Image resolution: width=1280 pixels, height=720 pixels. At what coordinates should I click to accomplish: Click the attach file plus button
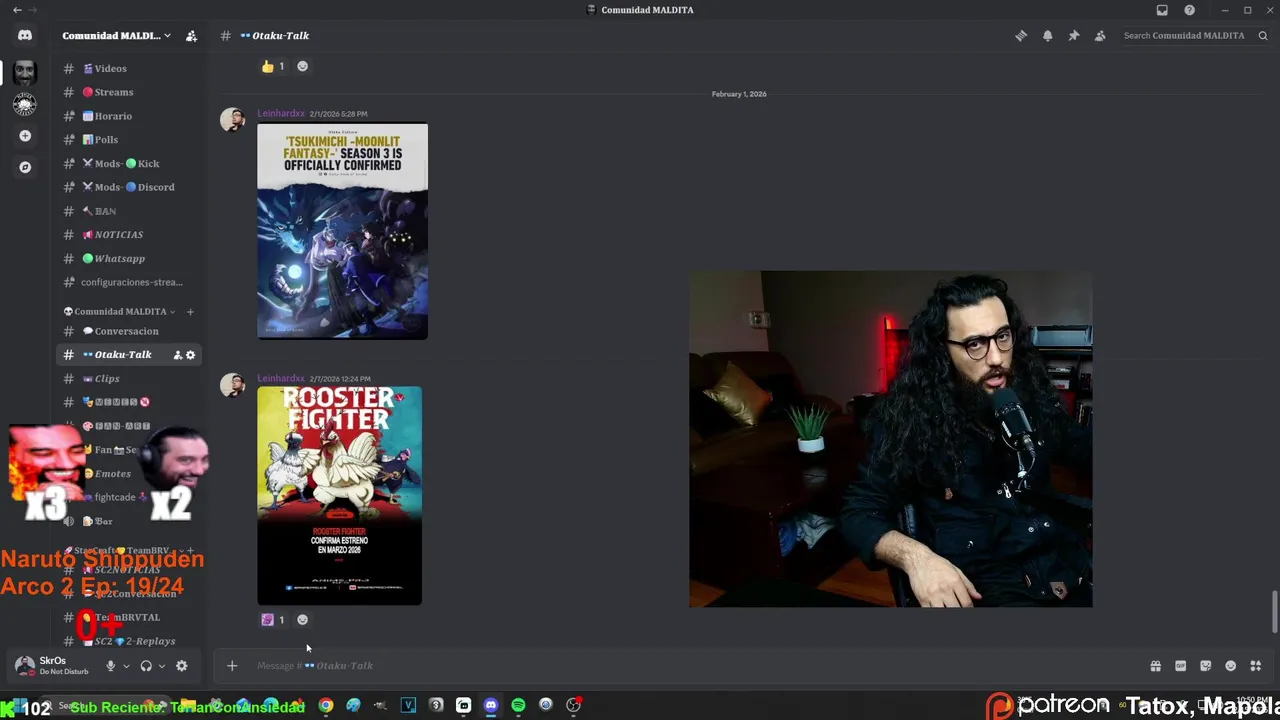coord(232,665)
